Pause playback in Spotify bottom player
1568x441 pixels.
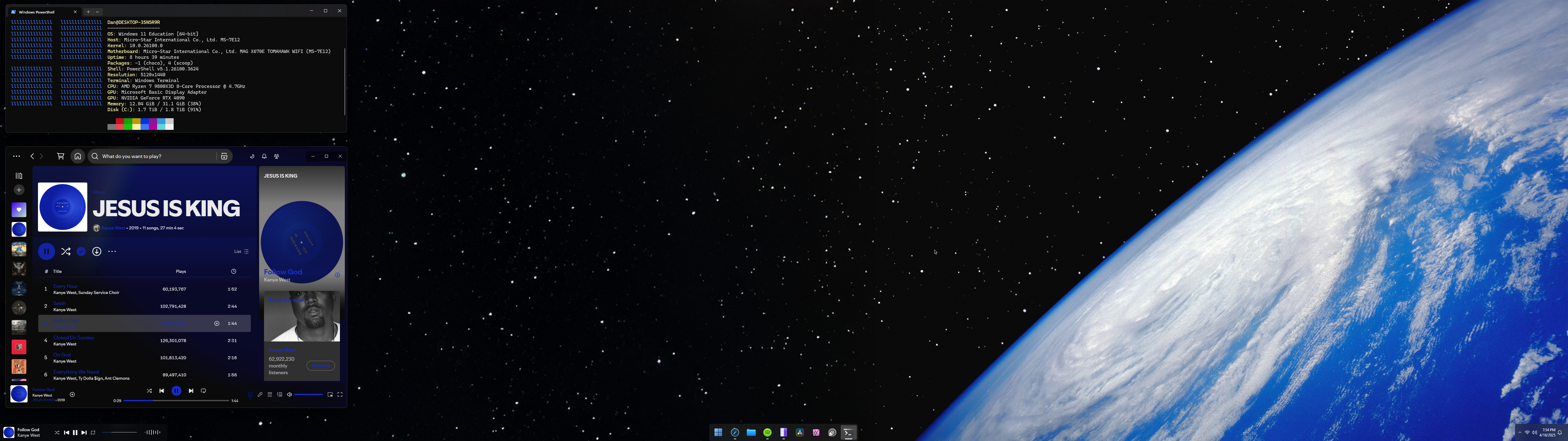point(176,391)
